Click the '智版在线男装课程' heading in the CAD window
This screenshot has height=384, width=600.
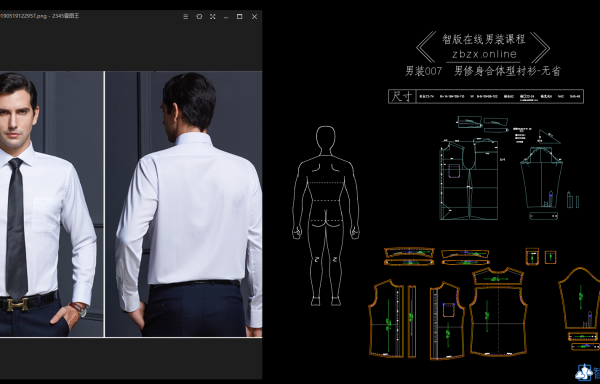[483, 39]
